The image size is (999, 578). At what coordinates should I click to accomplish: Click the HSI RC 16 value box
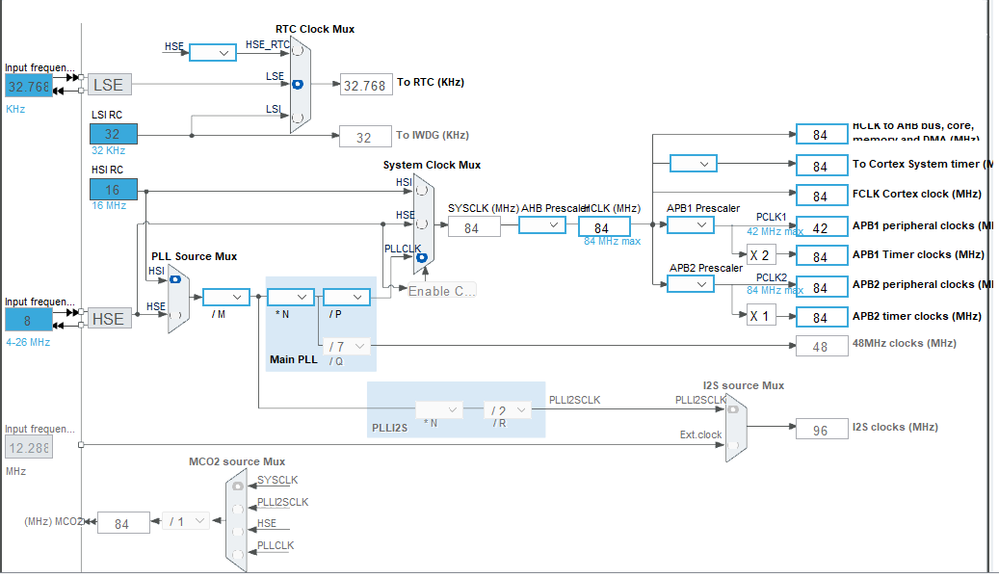coord(113,189)
